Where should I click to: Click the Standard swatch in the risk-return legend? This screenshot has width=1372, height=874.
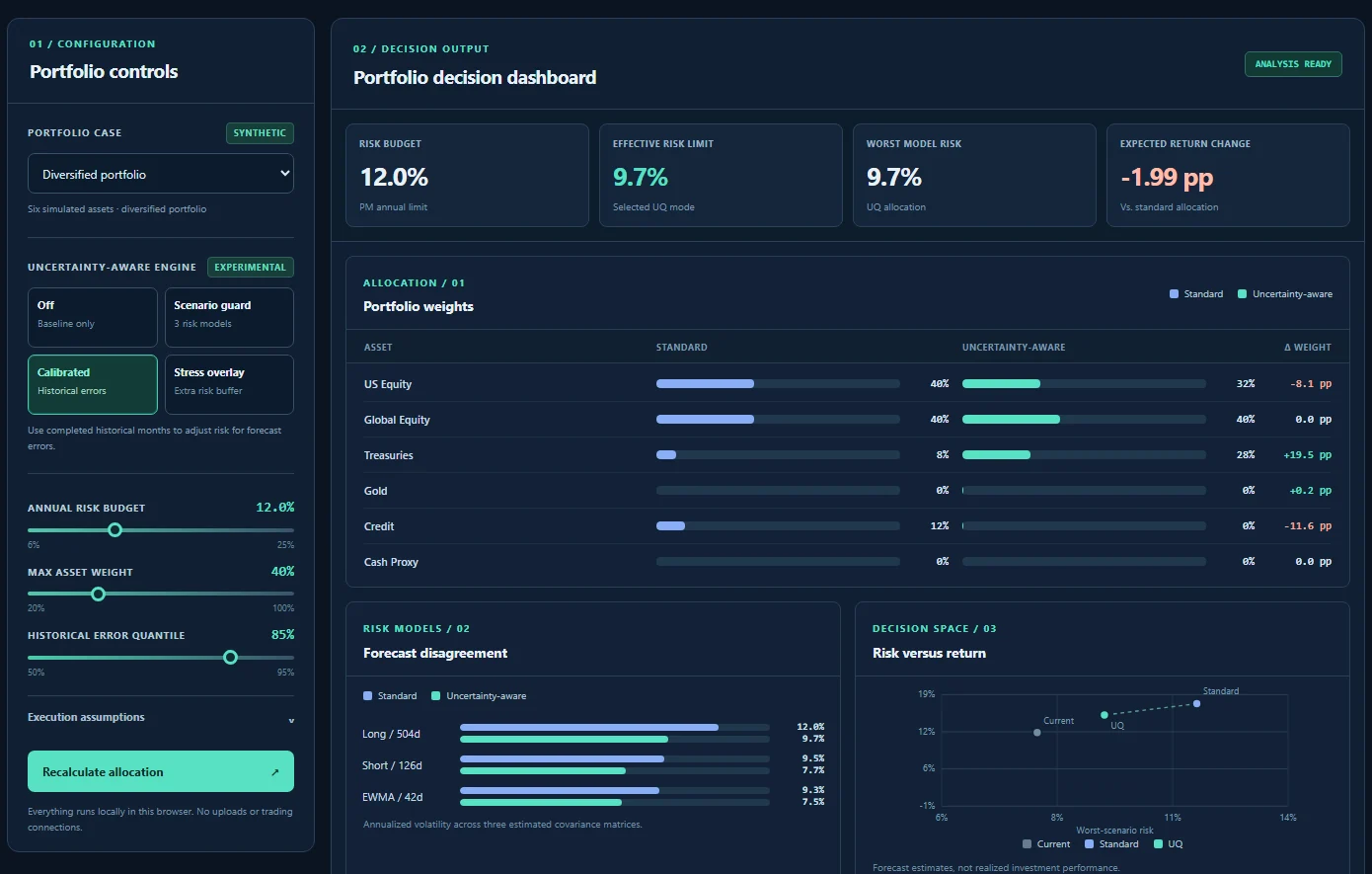1089,844
